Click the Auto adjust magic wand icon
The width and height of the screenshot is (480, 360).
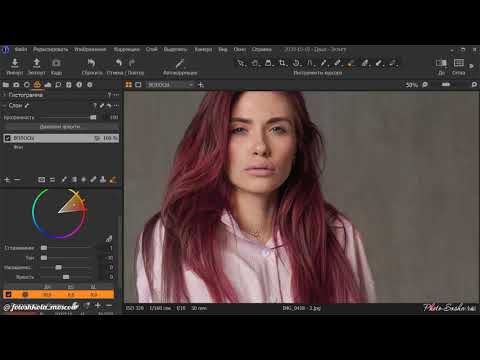tap(180, 63)
